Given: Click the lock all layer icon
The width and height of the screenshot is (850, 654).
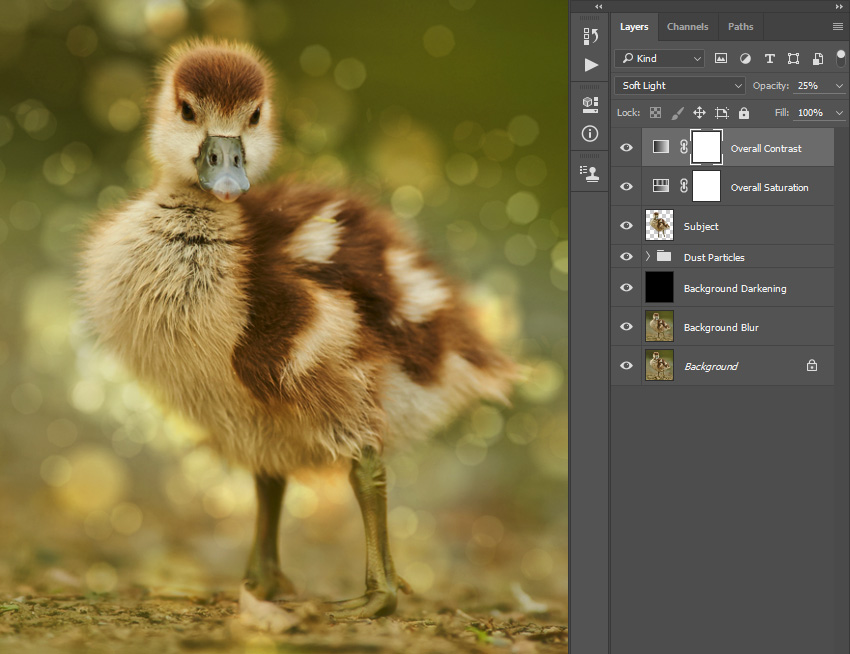Looking at the screenshot, I should tap(744, 113).
